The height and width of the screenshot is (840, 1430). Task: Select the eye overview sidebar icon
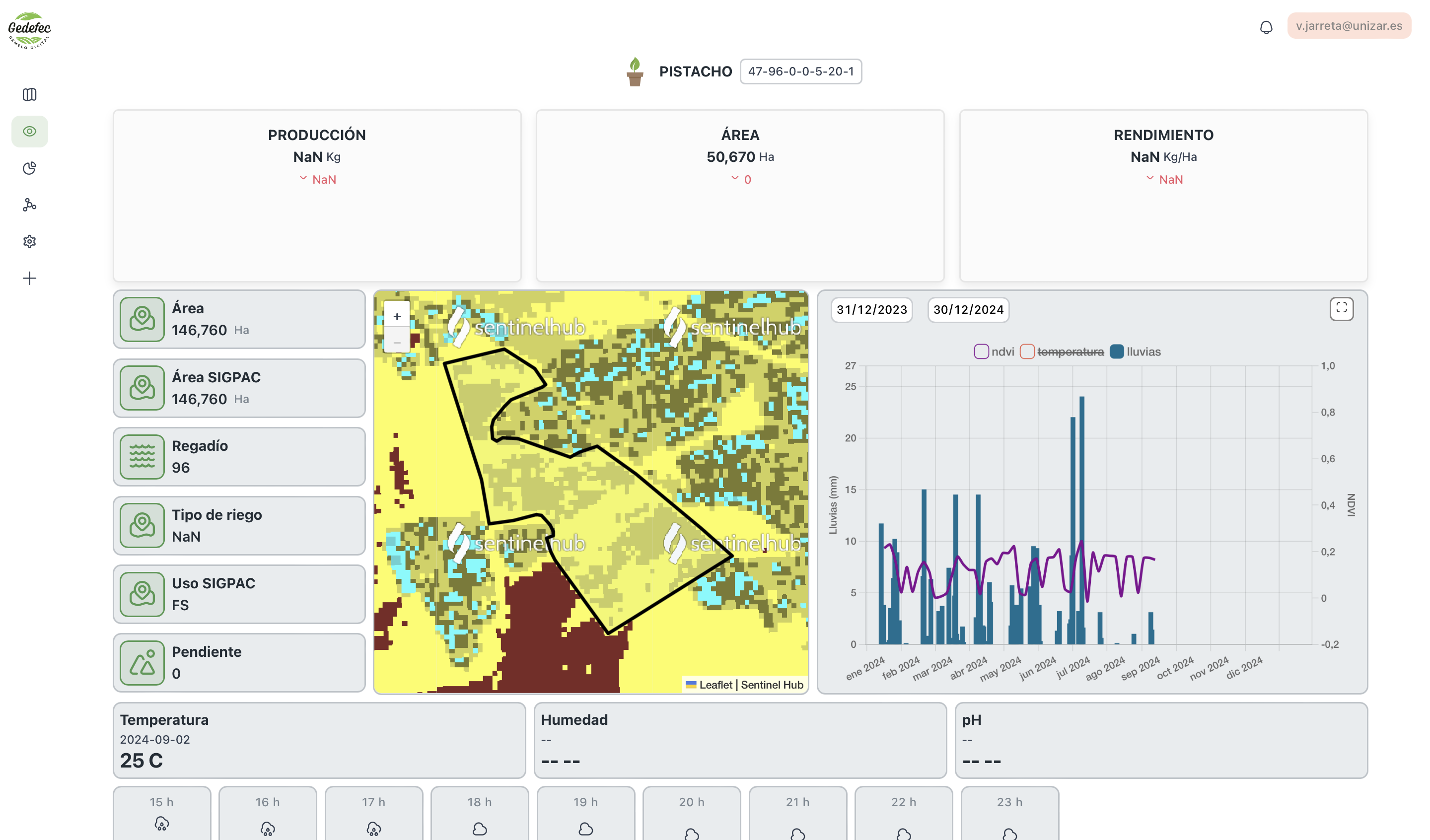(29, 131)
